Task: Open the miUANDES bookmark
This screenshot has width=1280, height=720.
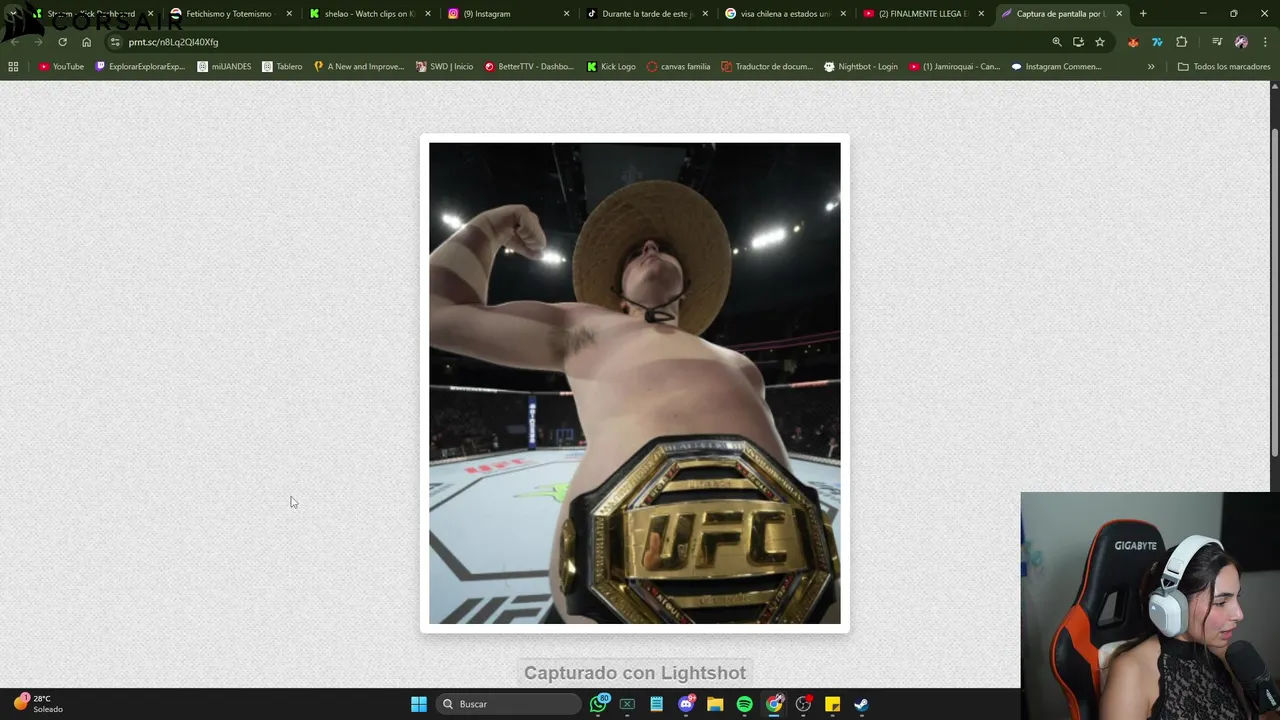Action: click(224, 67)
